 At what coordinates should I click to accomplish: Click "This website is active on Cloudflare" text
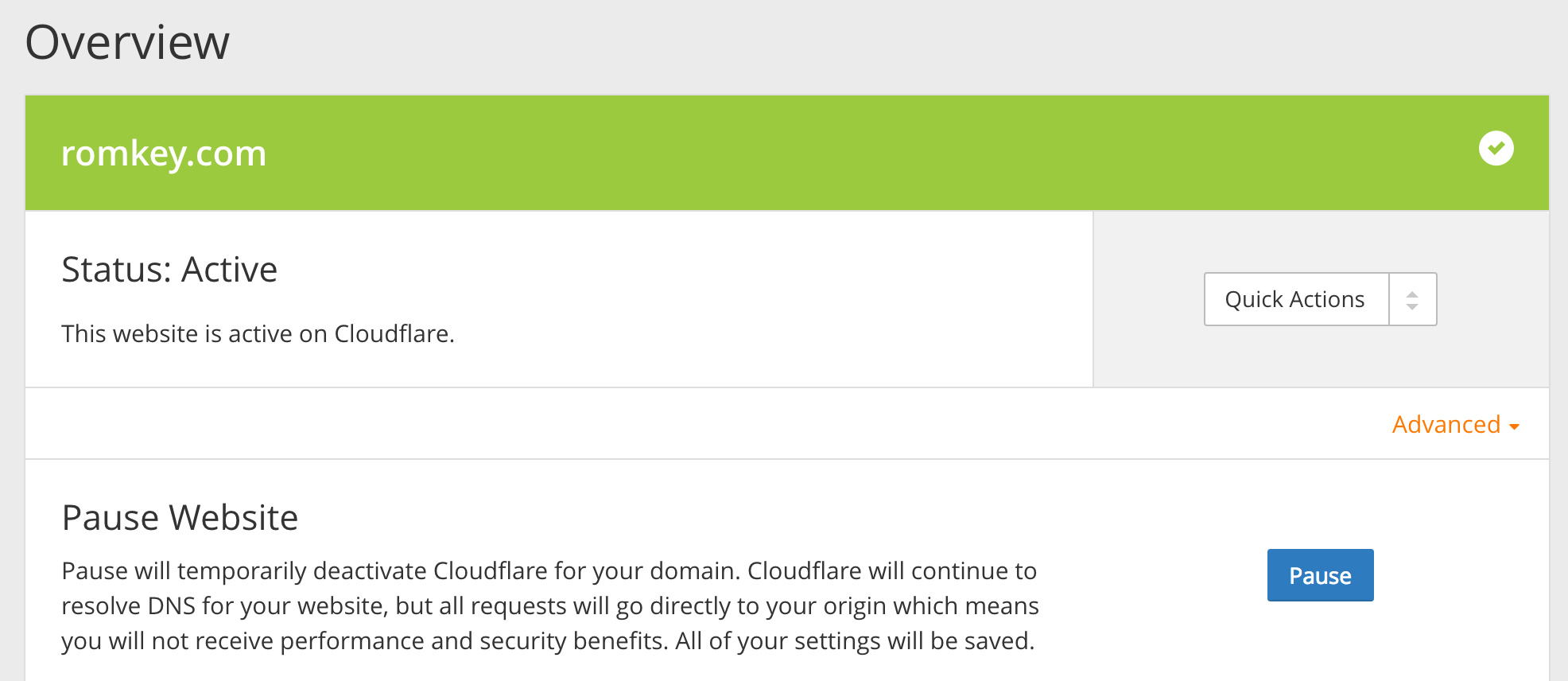click(258, 334)
